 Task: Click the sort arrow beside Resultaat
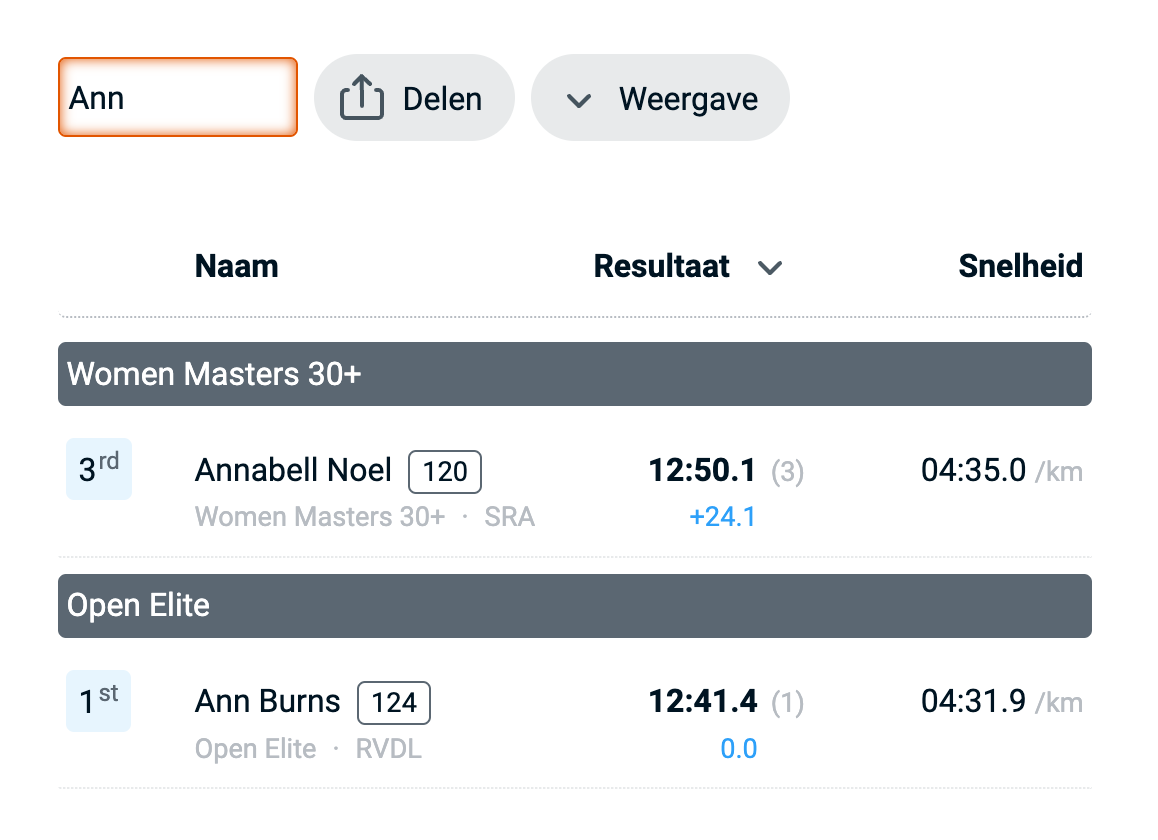[x=769, y=268]
